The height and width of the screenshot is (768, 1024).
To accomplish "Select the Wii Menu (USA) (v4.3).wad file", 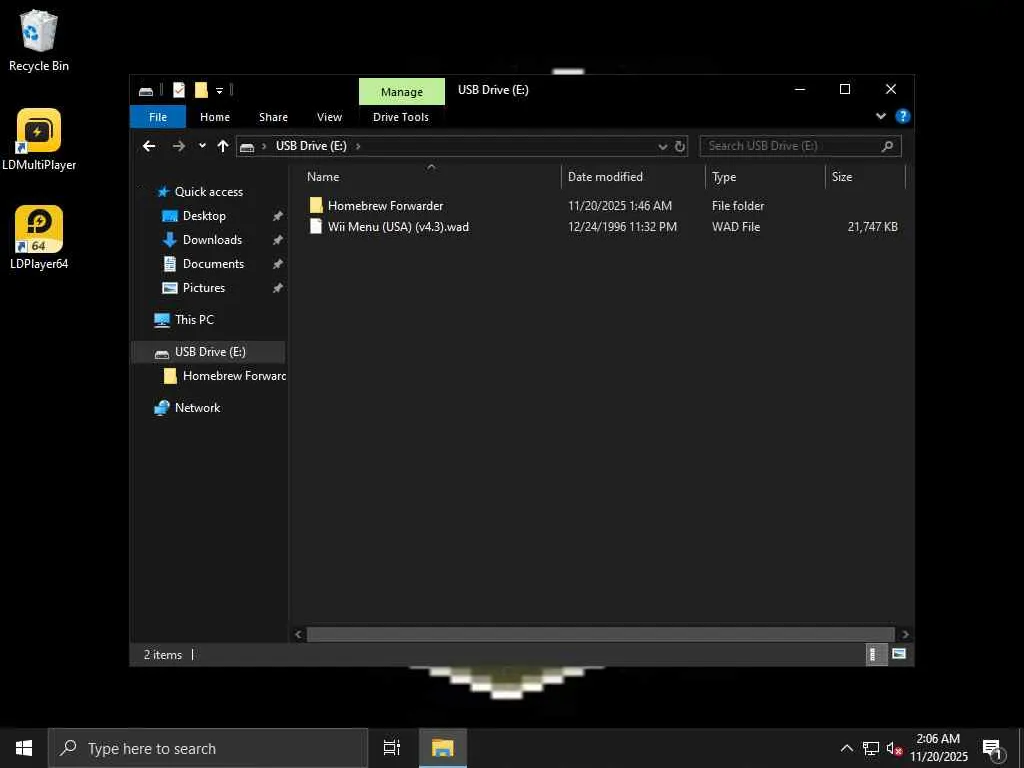I will pyautogui.click(x=398, y=227).
